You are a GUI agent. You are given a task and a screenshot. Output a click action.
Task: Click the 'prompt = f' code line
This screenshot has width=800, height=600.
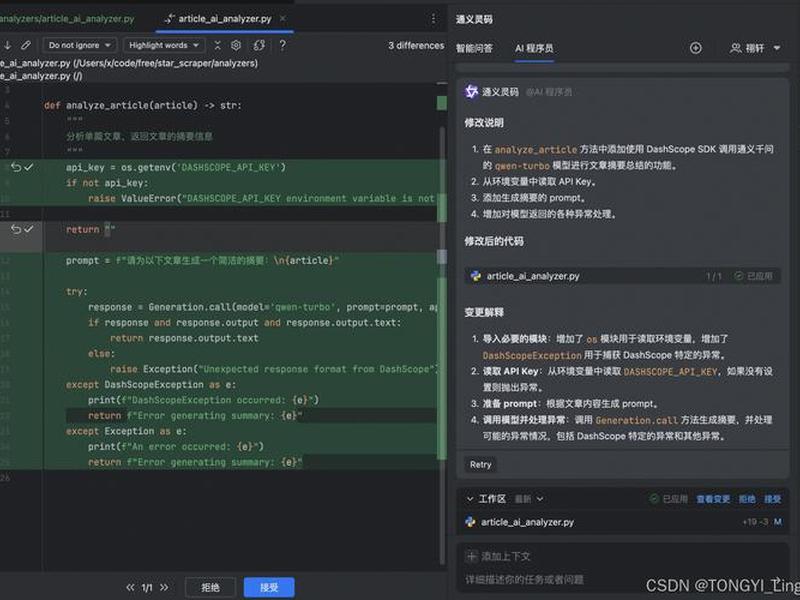[x=203, y=261]
